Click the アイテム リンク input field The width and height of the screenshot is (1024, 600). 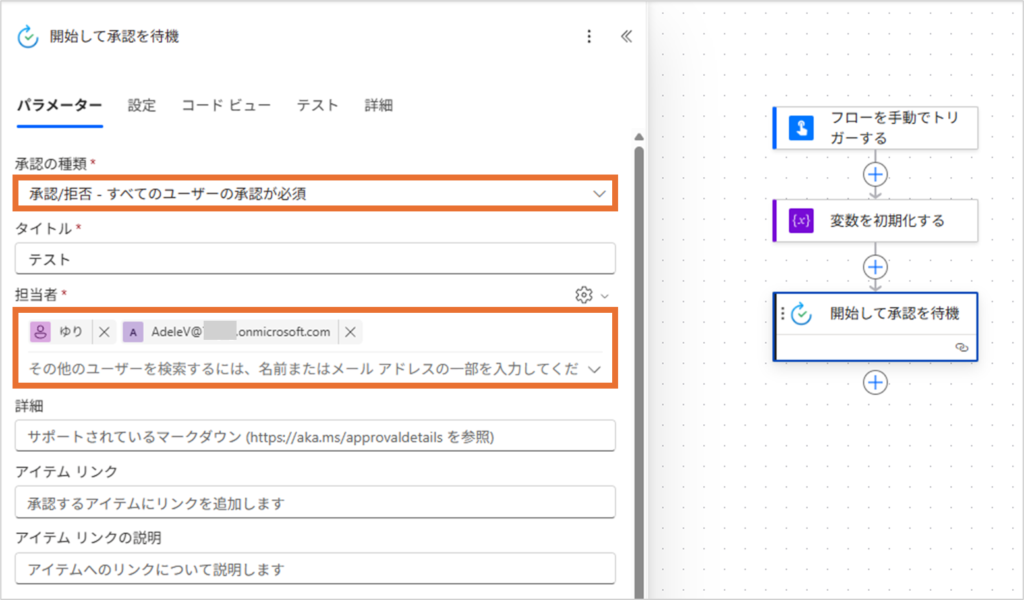pos(315,502)
